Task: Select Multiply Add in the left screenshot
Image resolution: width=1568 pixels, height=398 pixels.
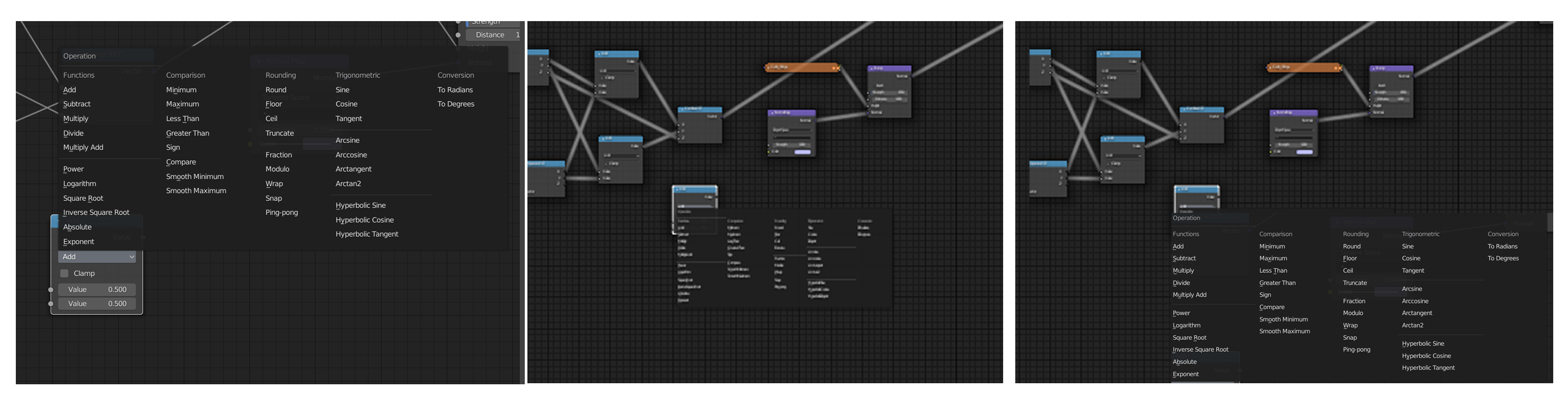Action: (83, 147)
